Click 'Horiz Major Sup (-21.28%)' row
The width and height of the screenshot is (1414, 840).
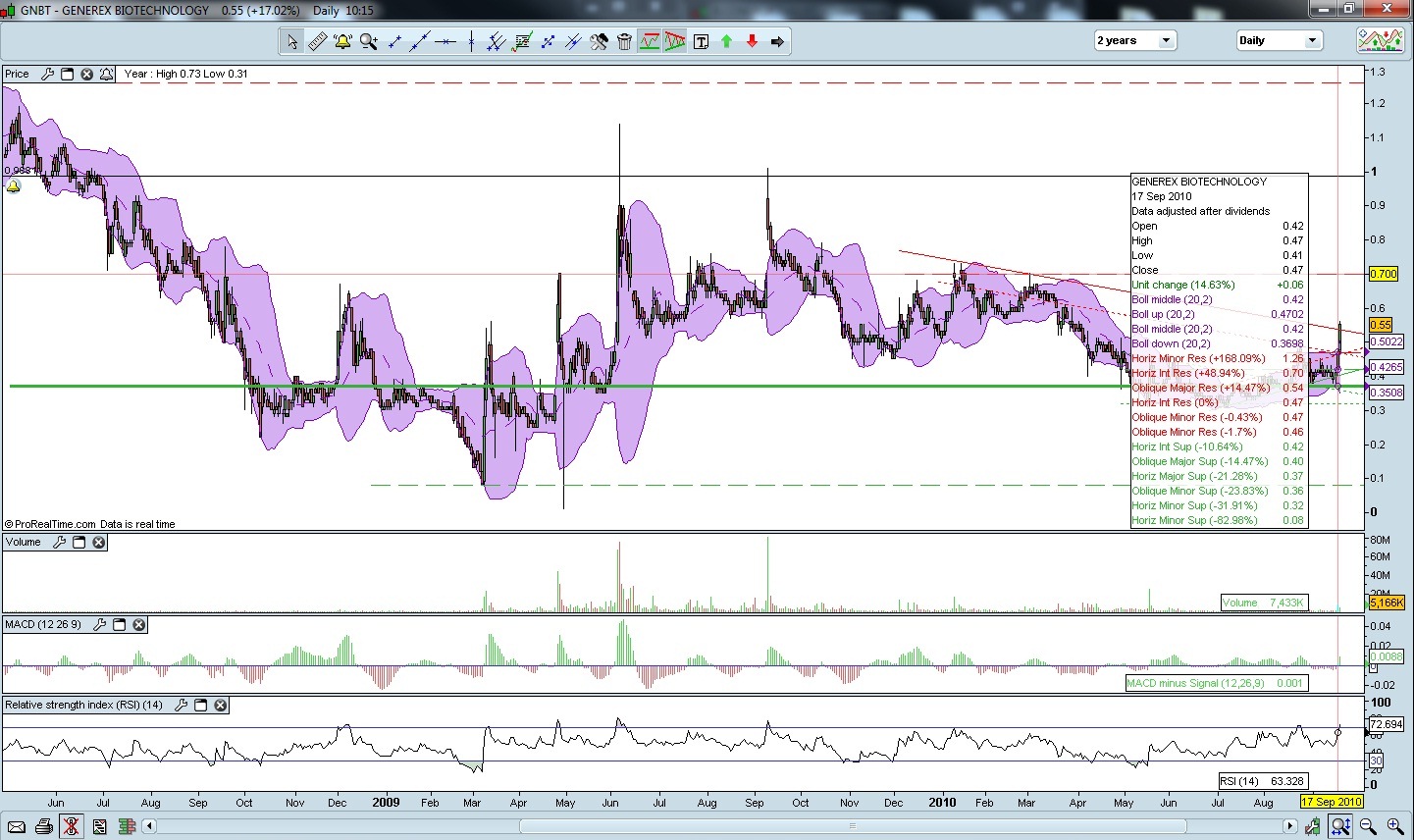pyautogui.click(x=1219, y=476)
